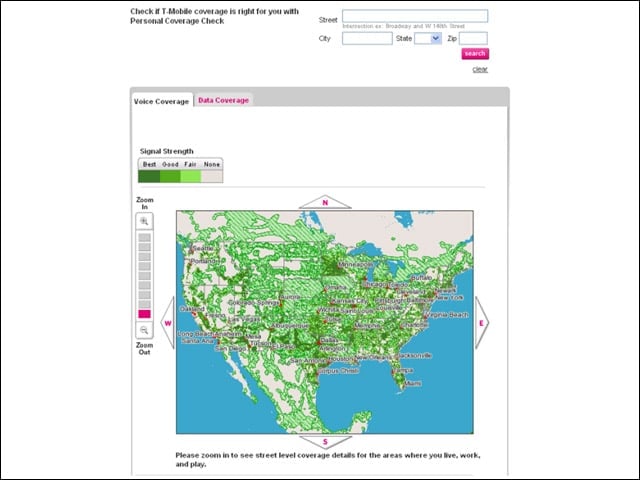Click the Best signal dark green swatch

point(149,176)
